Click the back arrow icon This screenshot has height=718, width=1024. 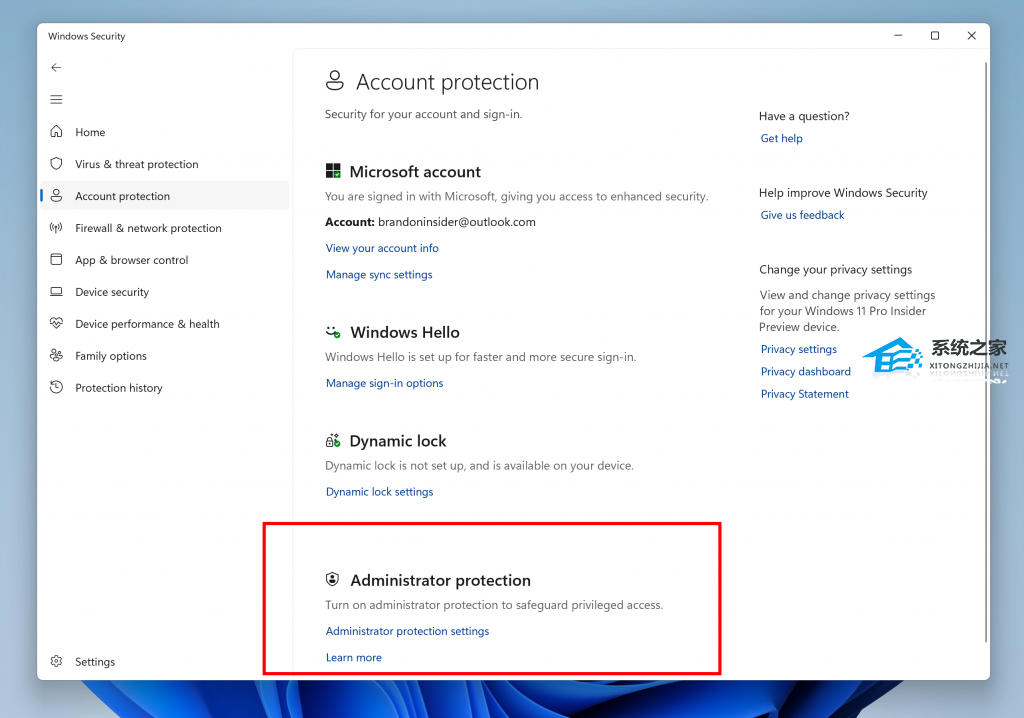pyautogui.click(x=56, y=68)
